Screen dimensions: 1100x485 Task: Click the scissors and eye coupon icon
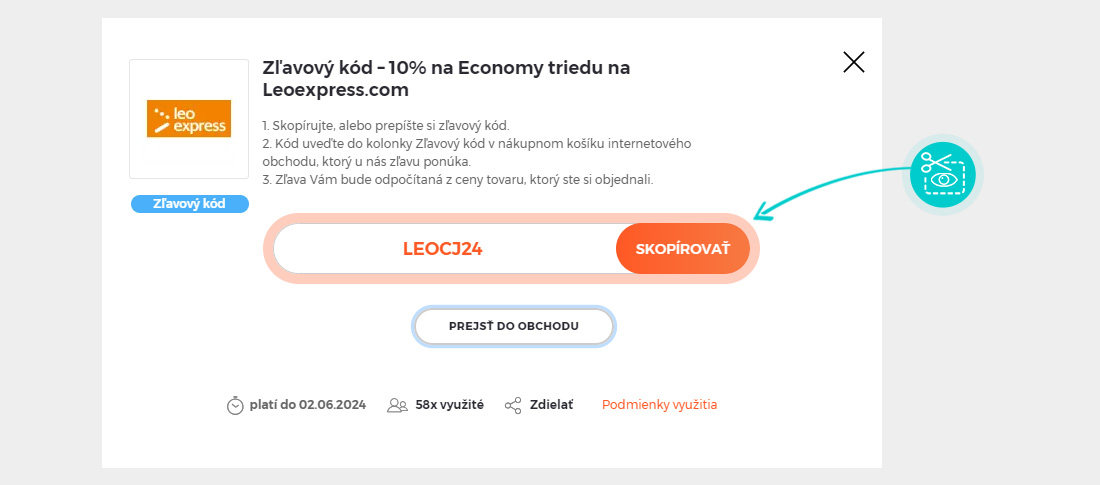(943, 175)
